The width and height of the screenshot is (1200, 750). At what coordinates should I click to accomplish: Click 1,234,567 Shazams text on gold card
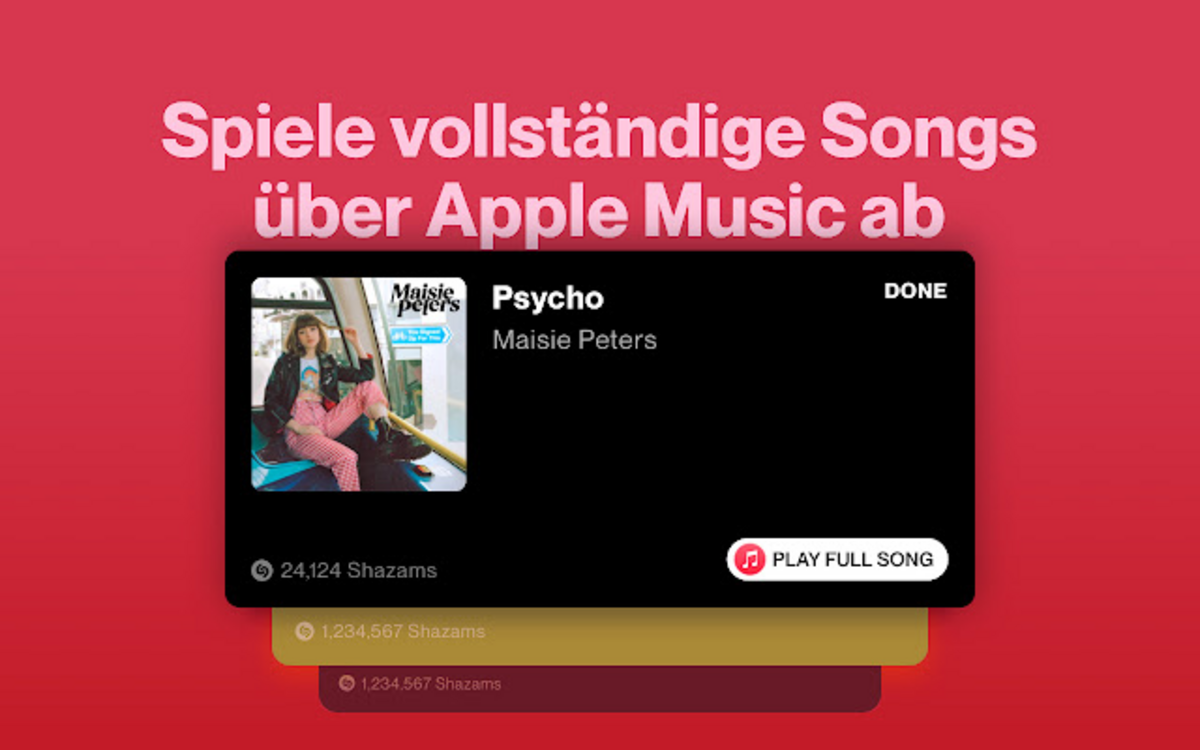403,631
